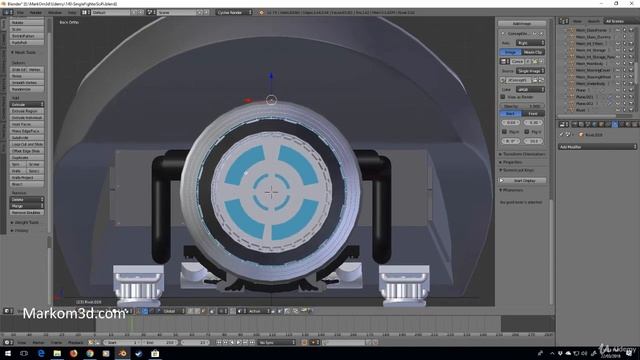Viewport: 640px width, 360px height.
Task: Open the Cycles Render engine dropdown
Action: coord(235,12)
